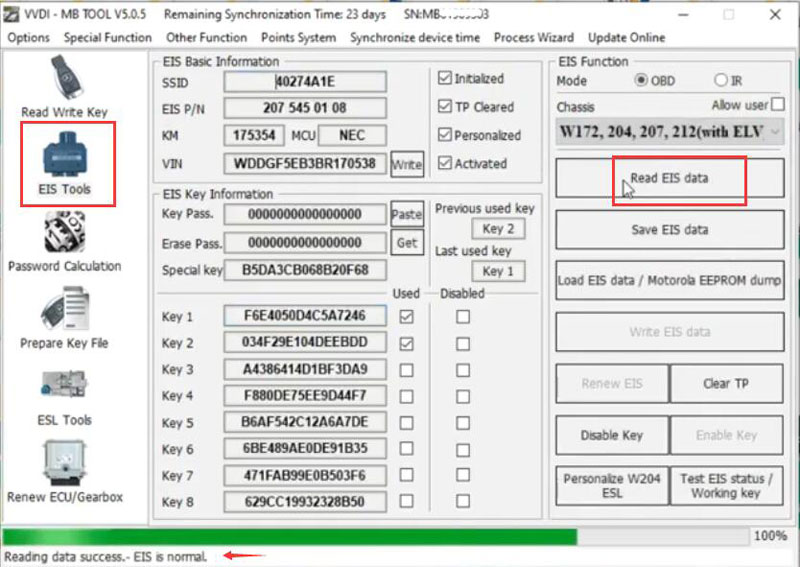Select the OBD mode radio button

point(641,80)
